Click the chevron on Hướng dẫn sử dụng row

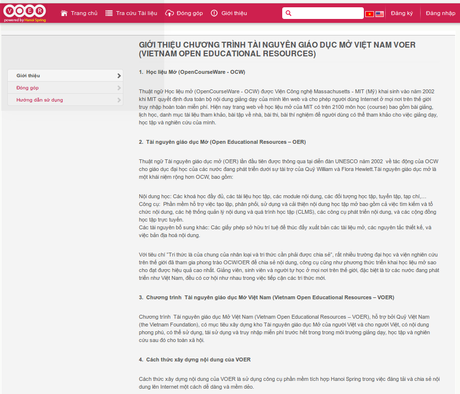click(x=119, y=100)
